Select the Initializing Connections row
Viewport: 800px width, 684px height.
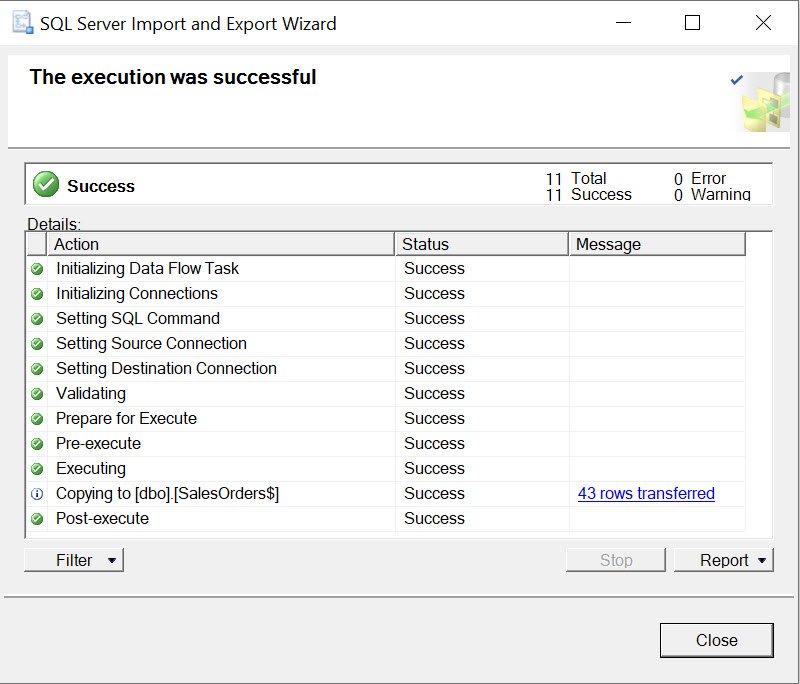[x=386, y=293]
